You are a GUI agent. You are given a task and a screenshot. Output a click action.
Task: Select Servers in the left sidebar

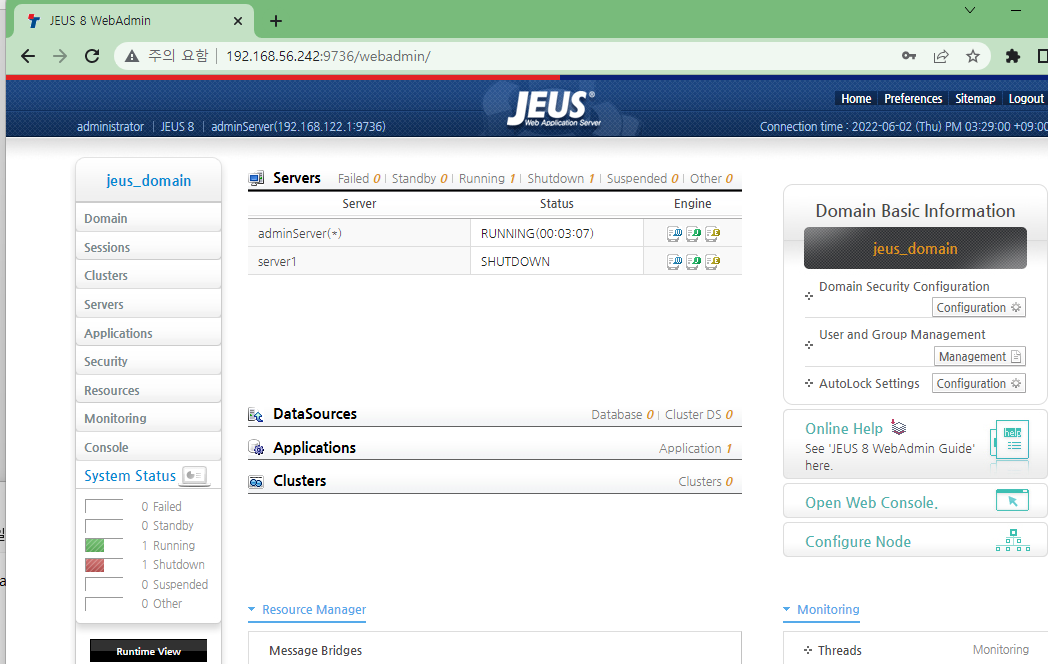148,304
